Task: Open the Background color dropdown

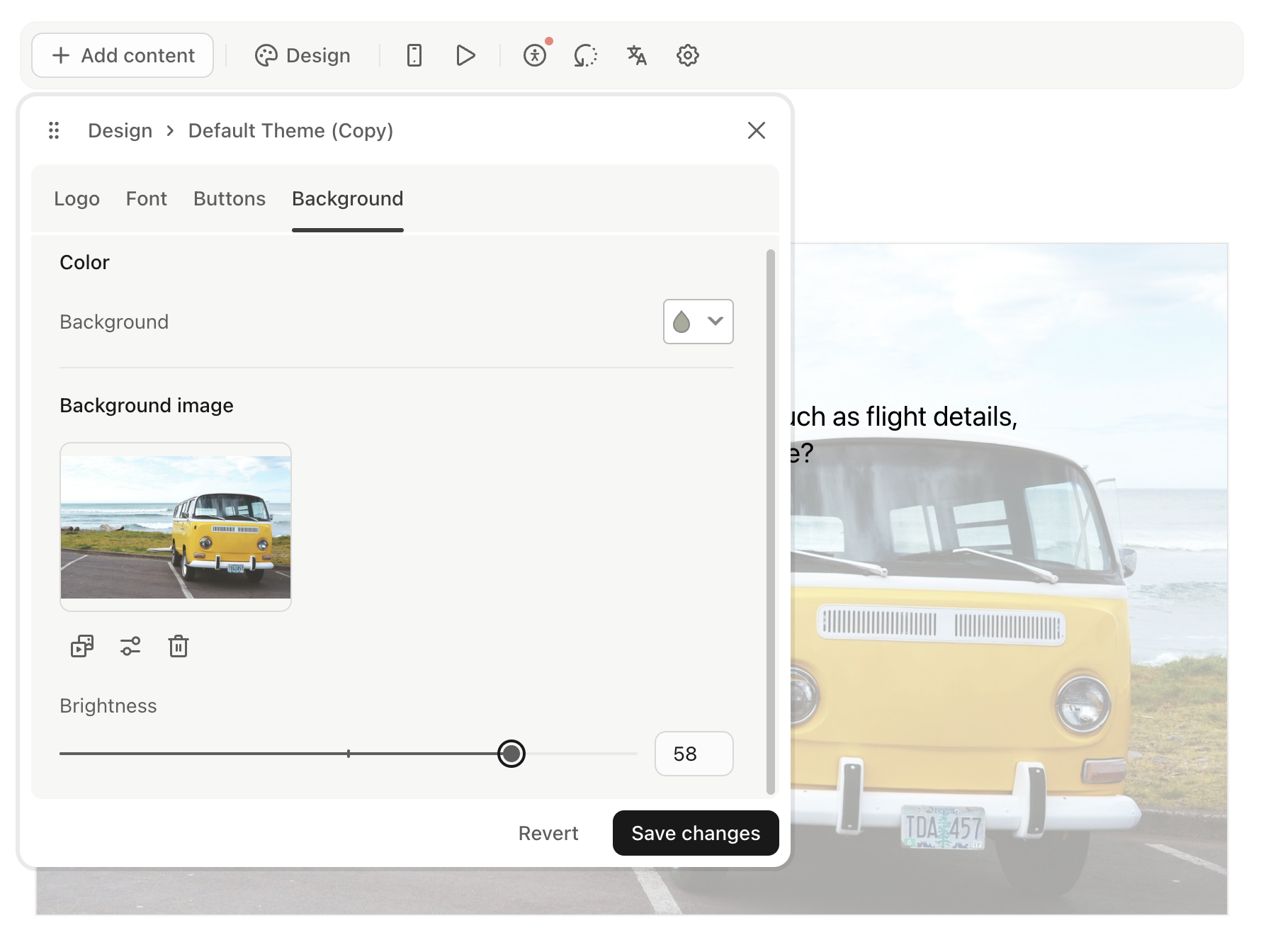Action: [x=698, y=322]
